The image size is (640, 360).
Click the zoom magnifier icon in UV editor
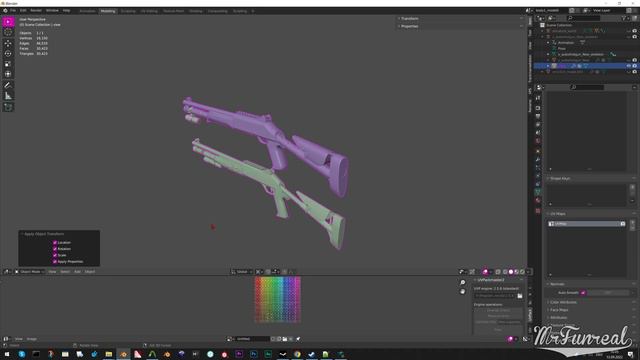[x=462, y=282]
